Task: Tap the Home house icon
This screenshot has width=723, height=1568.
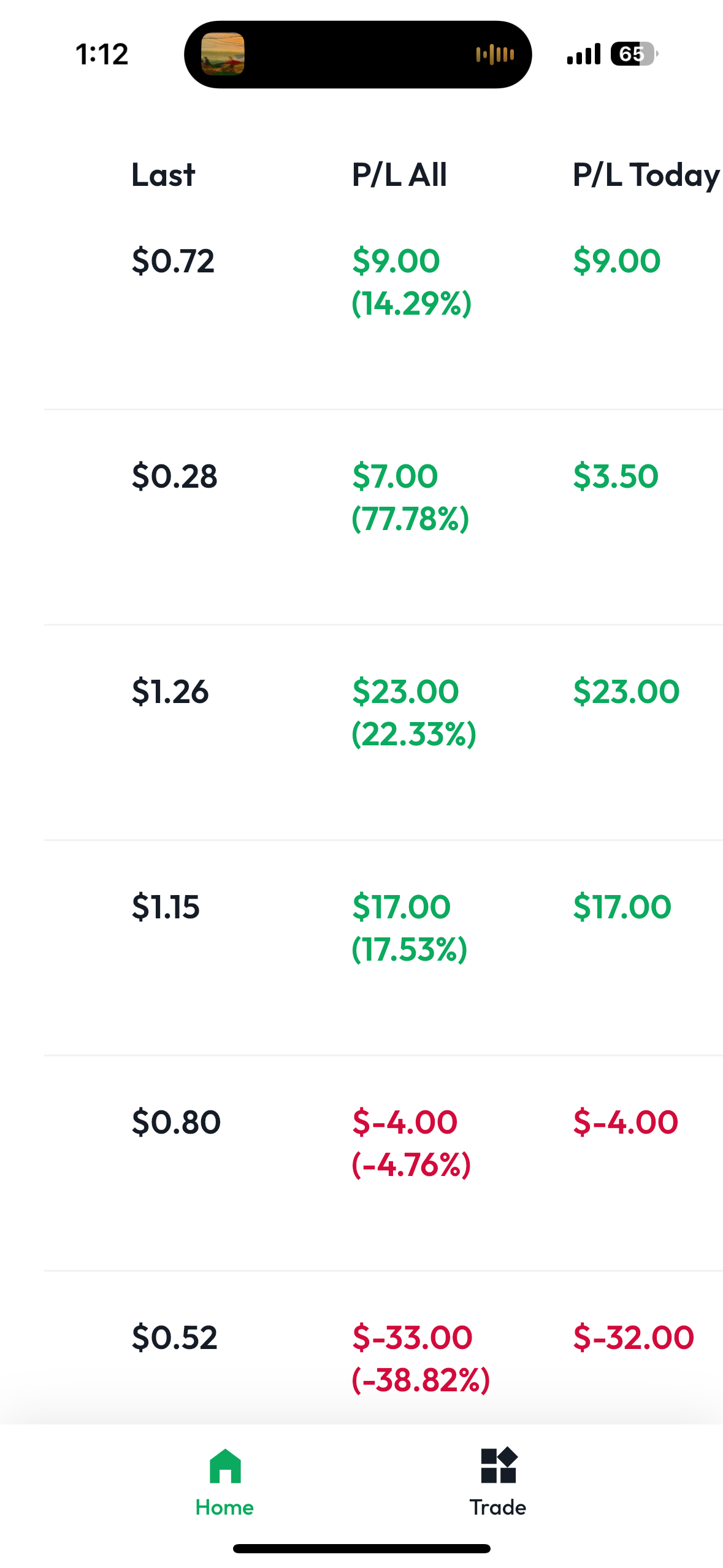Action: click(x=225, y=1466)
